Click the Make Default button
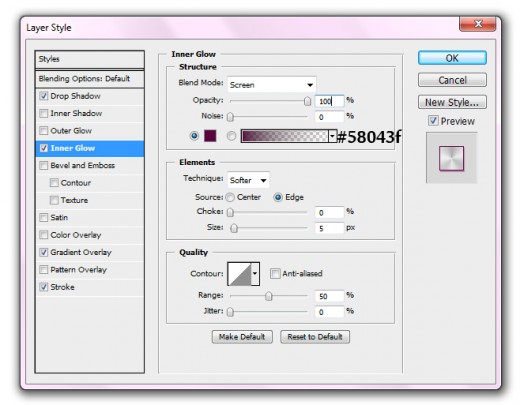The height and width of the screenshot is (405, 520). [x=242, y=337]
